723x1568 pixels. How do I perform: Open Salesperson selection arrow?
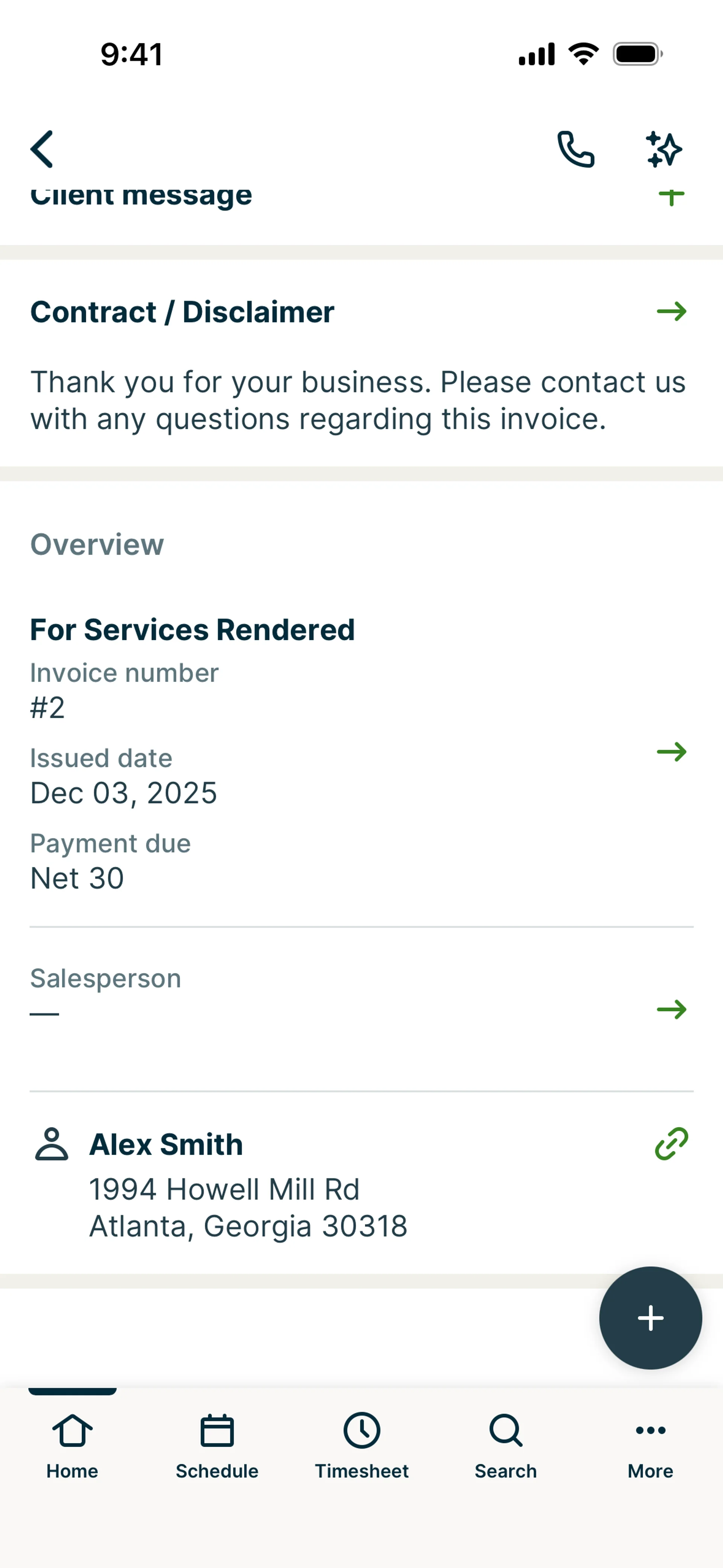[671, 1010]
